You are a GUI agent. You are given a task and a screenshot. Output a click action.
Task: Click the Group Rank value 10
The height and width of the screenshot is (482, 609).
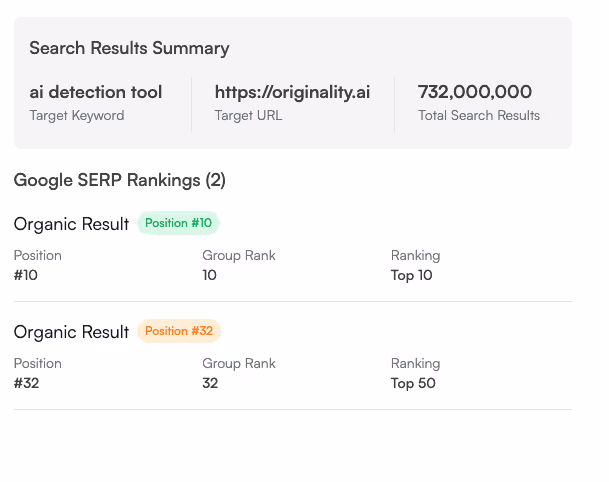click(x=210, y=275)
